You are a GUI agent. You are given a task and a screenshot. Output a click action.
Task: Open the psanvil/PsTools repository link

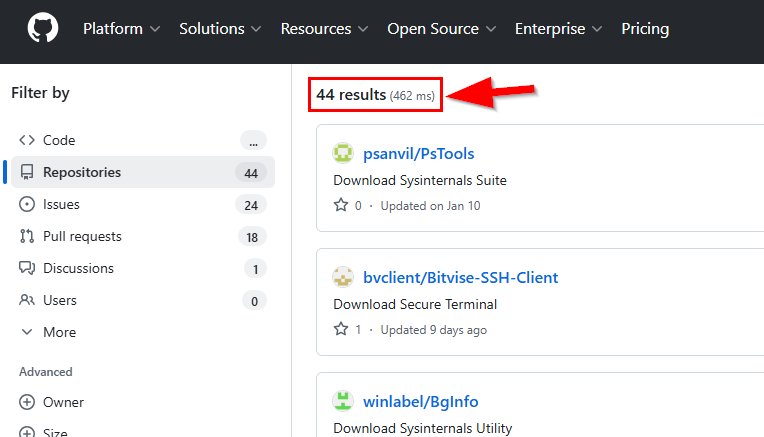point(418,153)
